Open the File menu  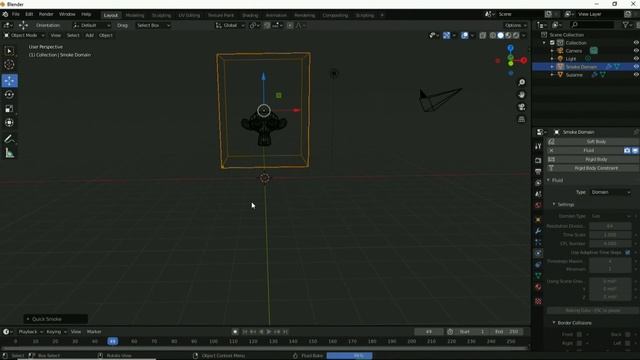(x=16, y=14)
